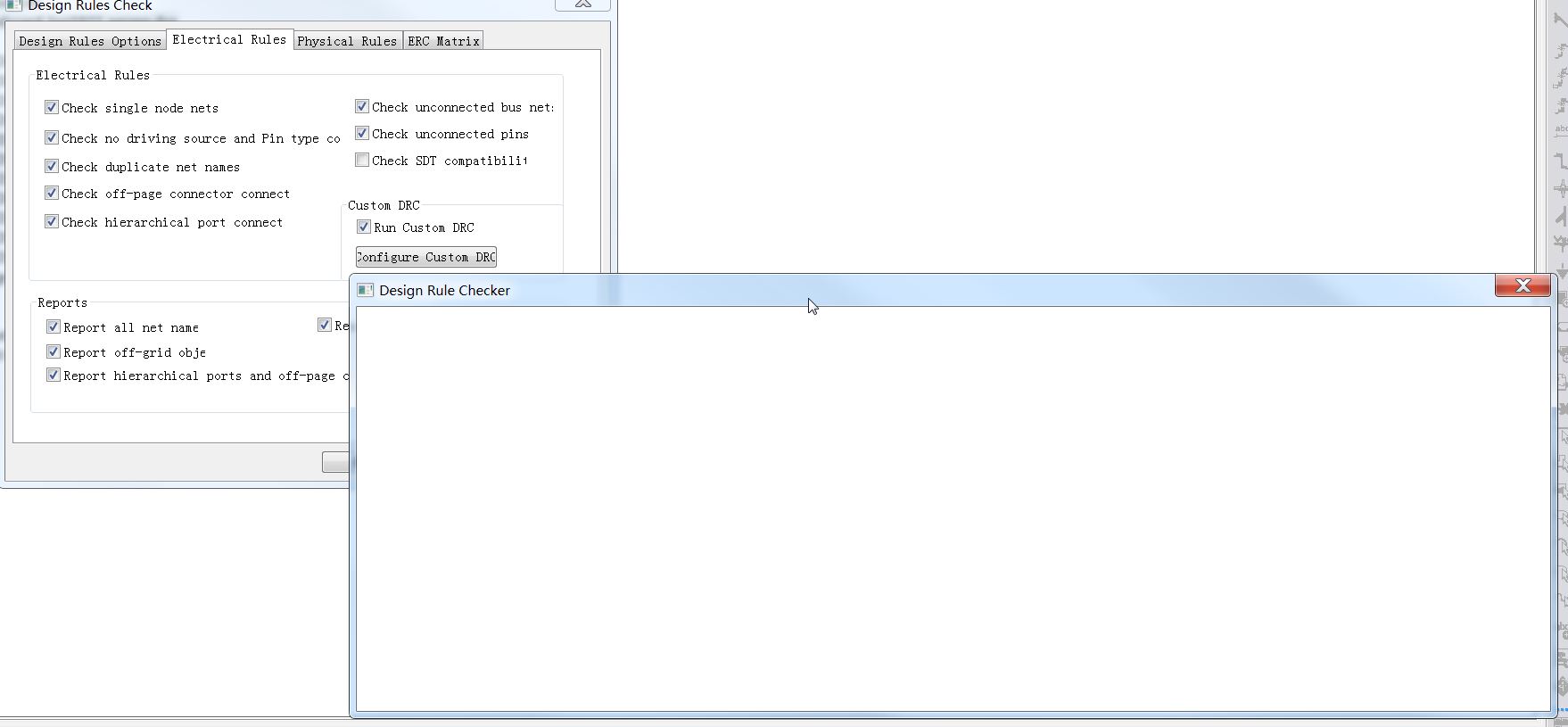This screenshot has width=1568, height=727.
Task: Close the Design Rule Checker window
Action: pos(1522,285)
